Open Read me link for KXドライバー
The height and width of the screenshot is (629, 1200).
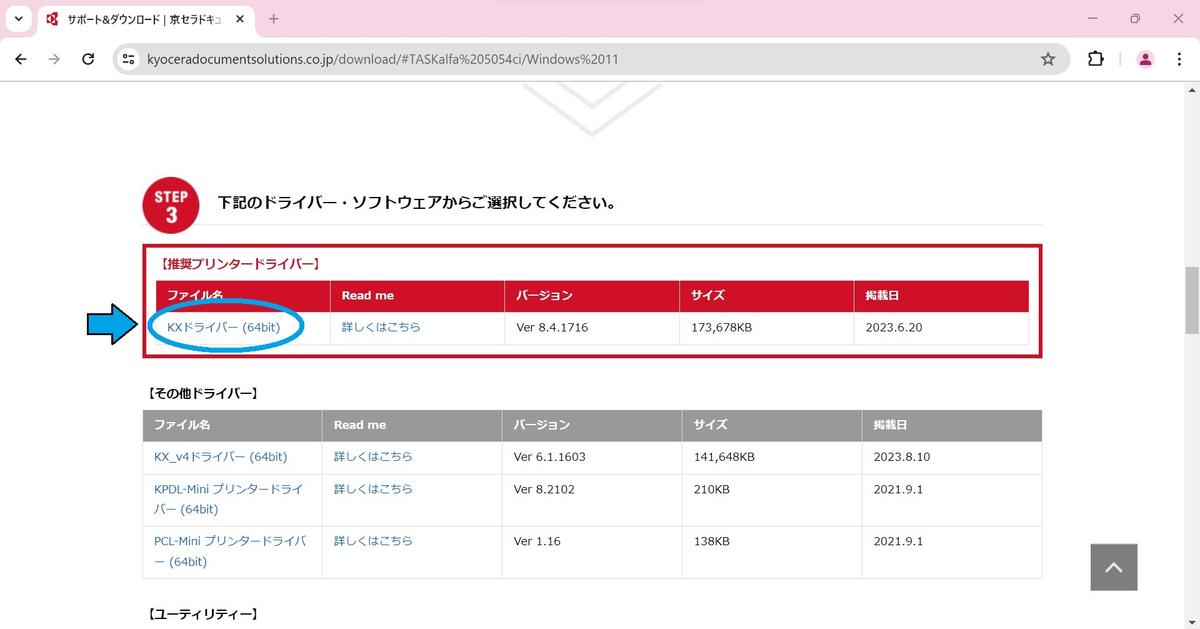coord(380,327)
